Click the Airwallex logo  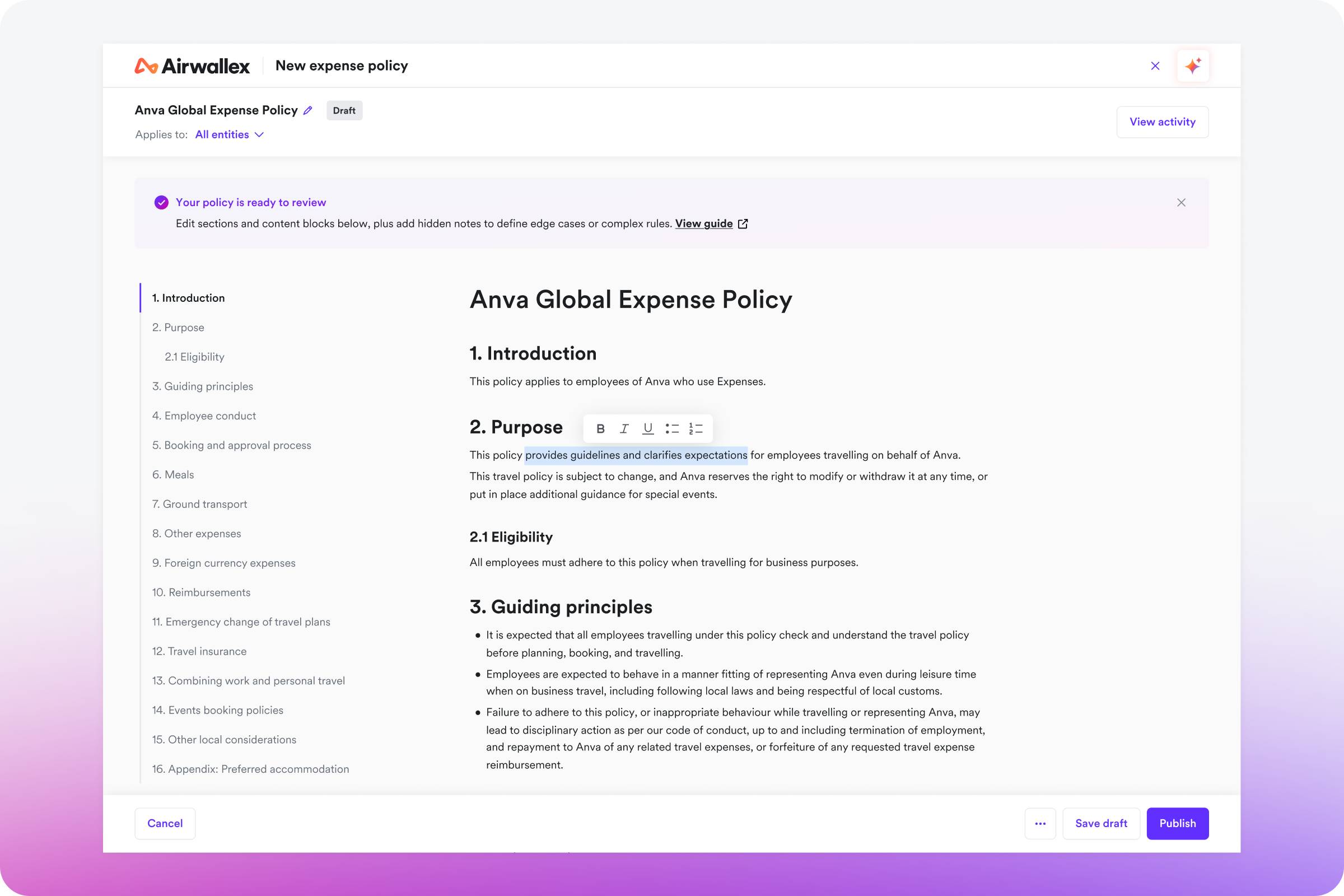[192, 66]
